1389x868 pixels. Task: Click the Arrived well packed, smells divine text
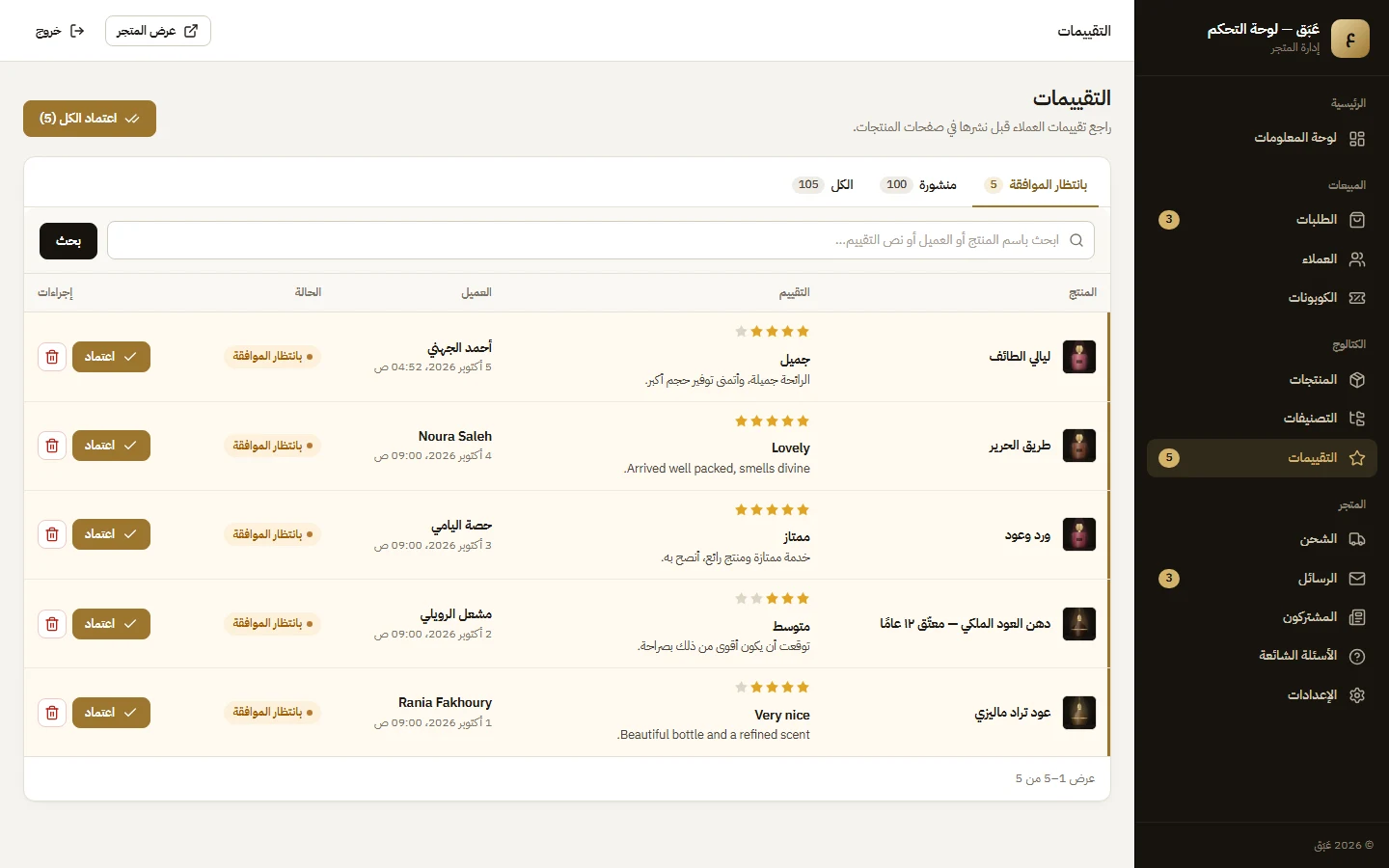click(717, 469)
